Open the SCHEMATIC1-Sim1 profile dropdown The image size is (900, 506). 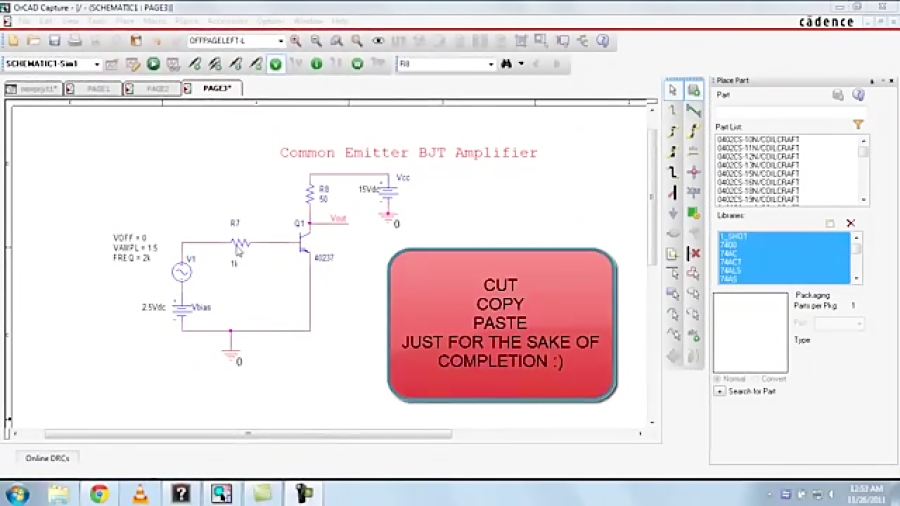tap(97, 64)
